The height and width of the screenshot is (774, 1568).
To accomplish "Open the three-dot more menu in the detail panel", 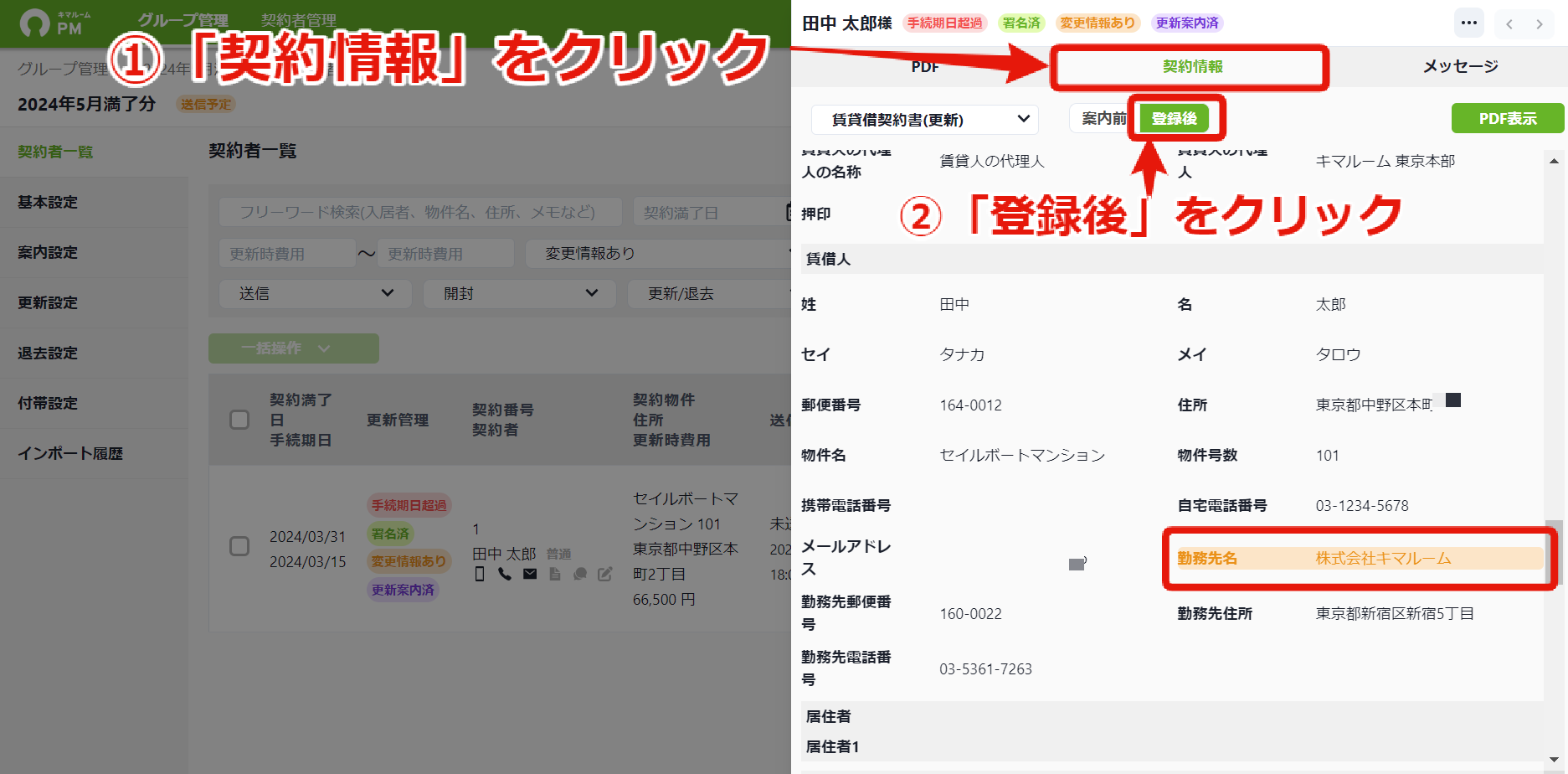I will (1469, 23).
